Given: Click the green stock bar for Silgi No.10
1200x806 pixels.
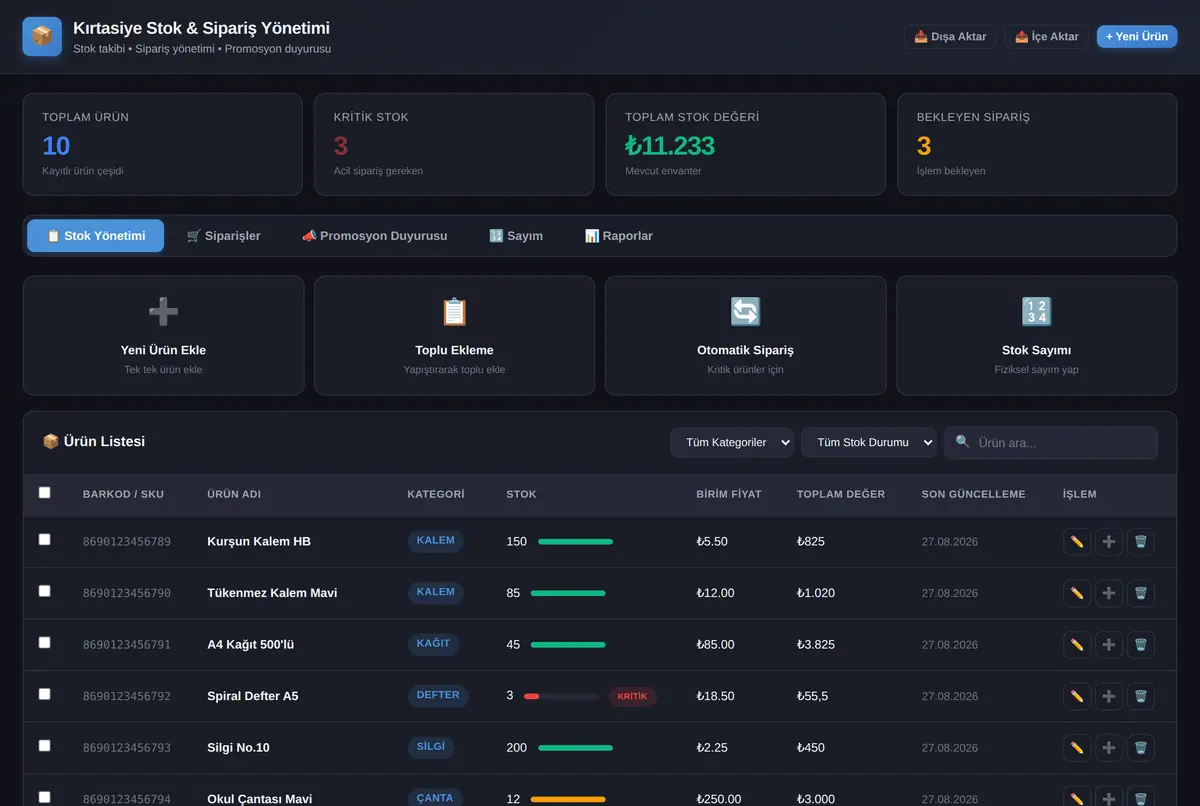Looking at the screenshot, I should pyautogui.click(x=575, y=748).
